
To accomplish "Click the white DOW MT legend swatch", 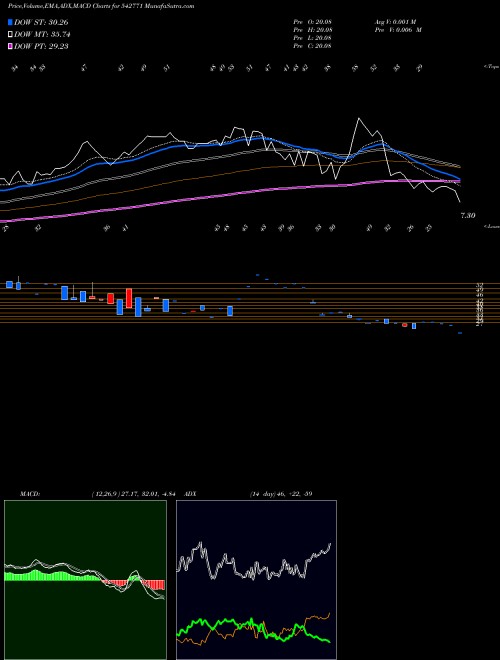I will click(x=10, y=35).
